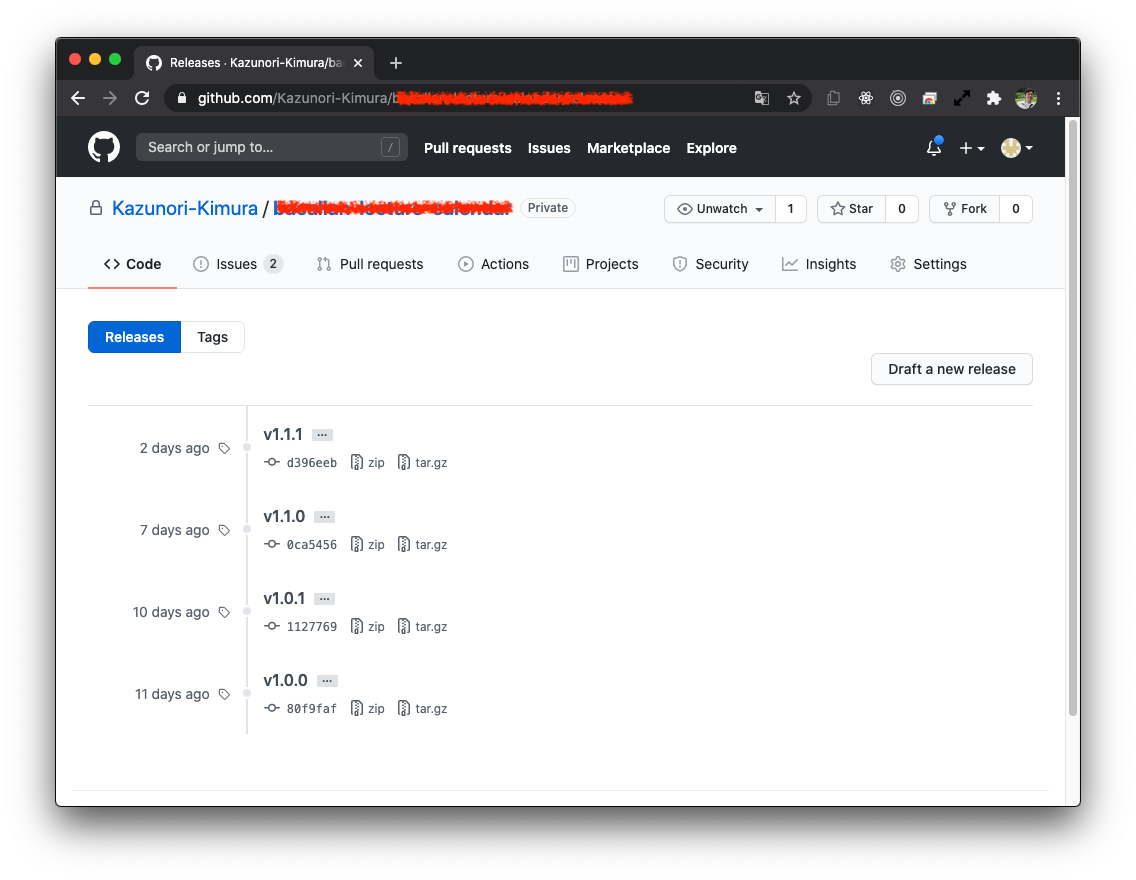This screenshot has height=880, width=1136.
Task: Bookmark page with star icon
Action: point(794,98)
